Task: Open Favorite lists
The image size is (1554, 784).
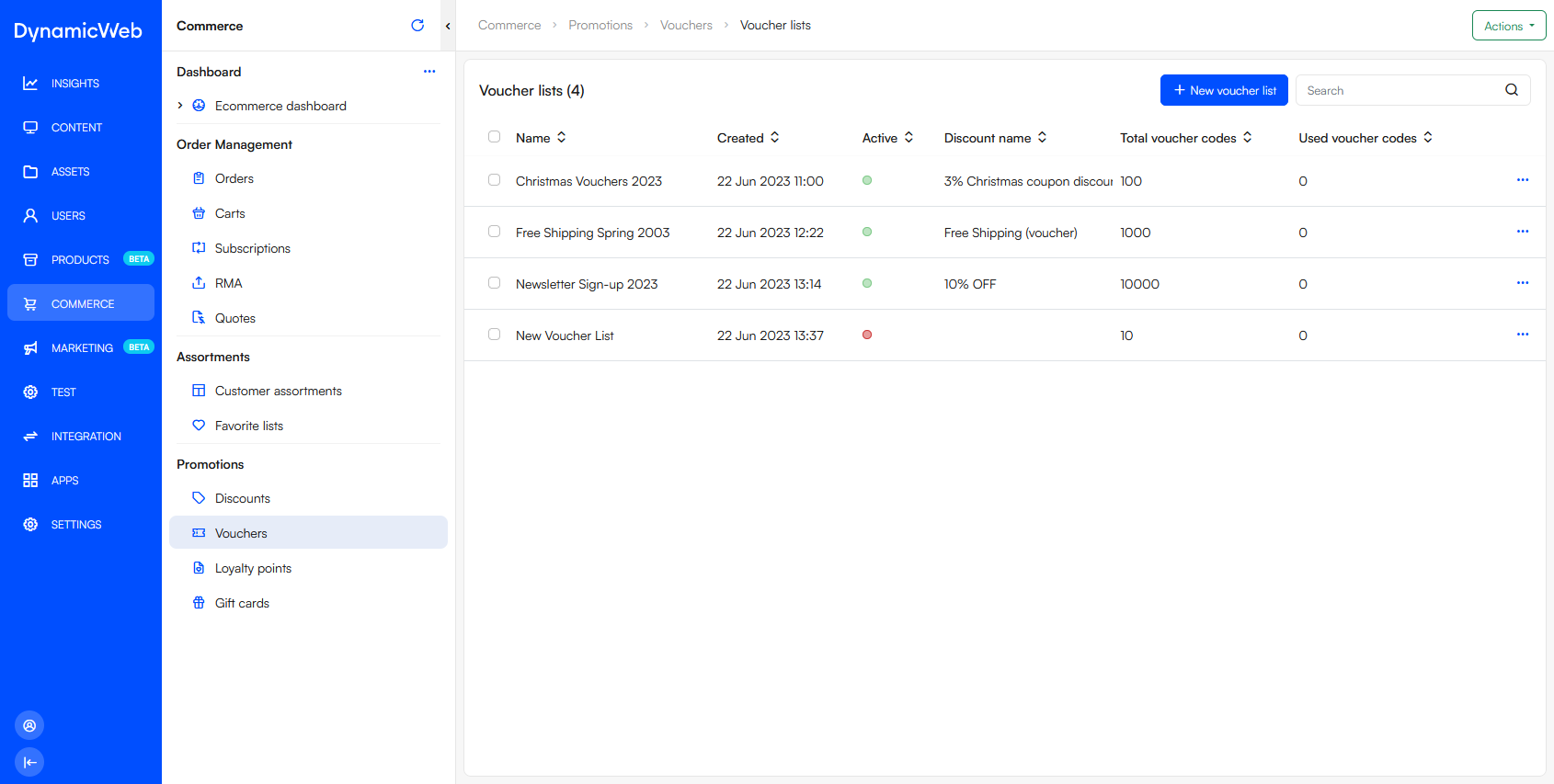Action: pyautogui.click(x=308, y=426)
